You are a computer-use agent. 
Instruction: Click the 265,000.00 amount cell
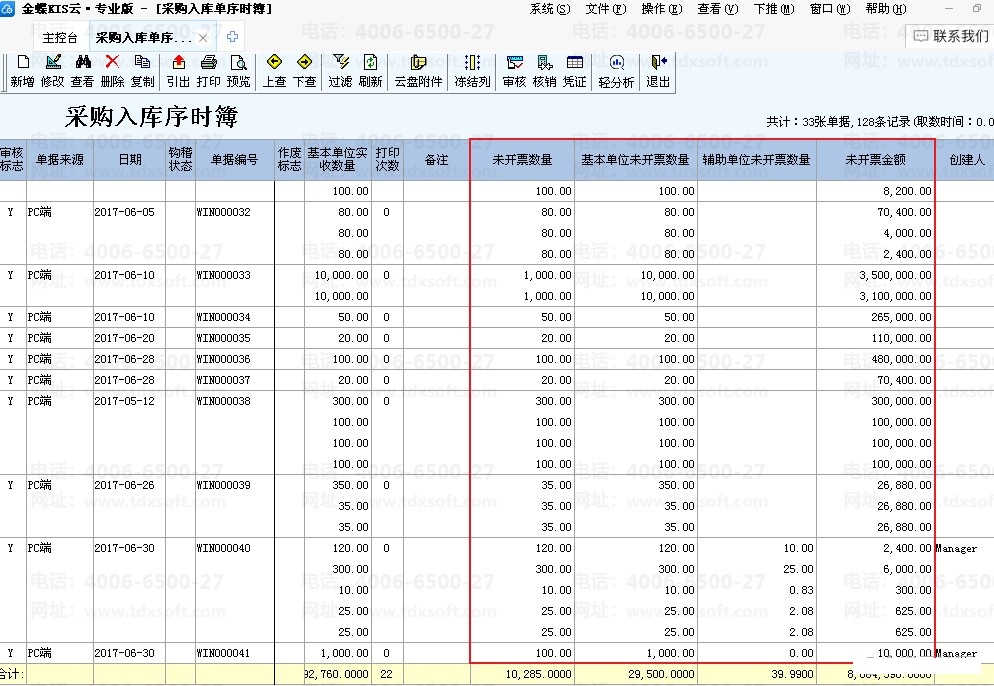click(x=901, y=317)
